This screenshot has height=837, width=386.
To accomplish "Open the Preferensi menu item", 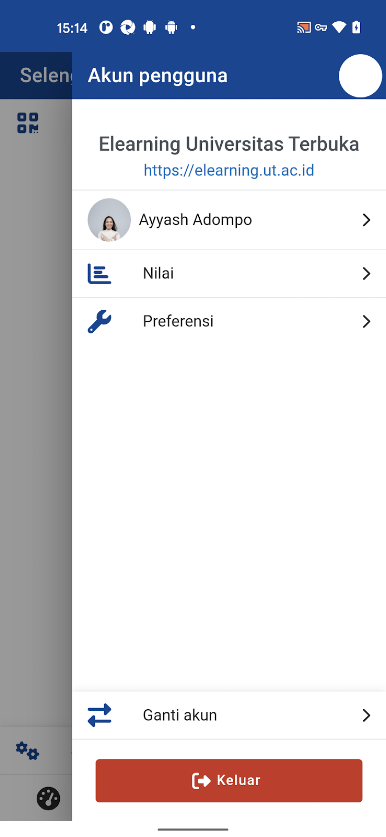I will coord(229,321).
